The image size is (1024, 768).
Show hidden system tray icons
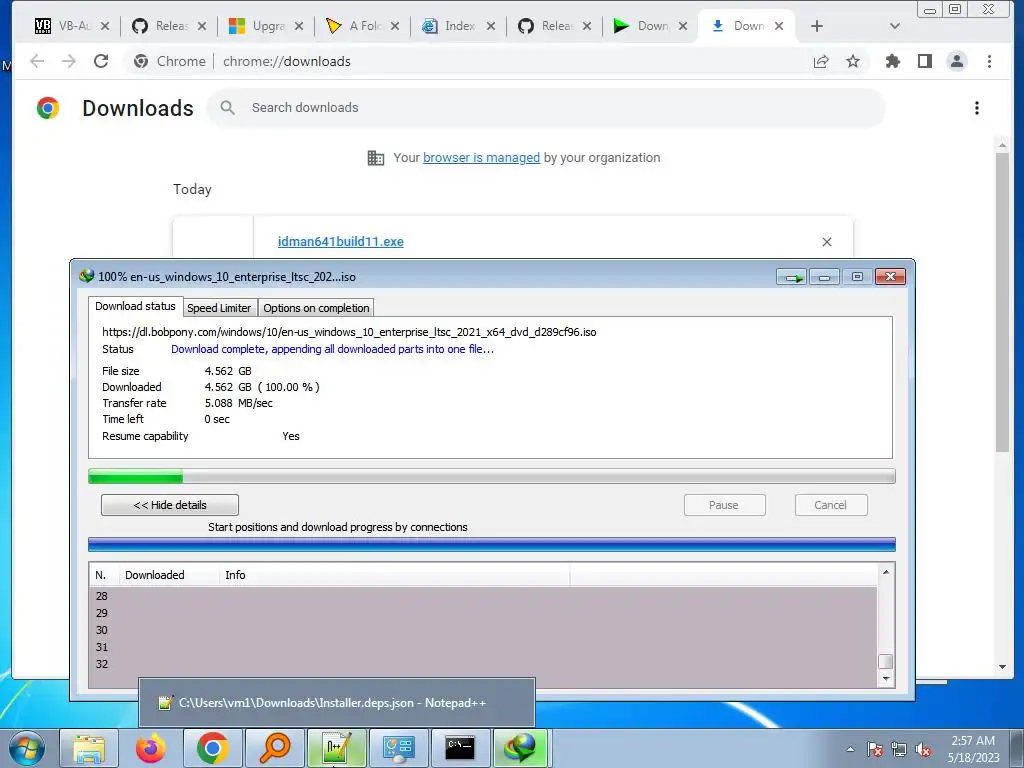pyautogui.click(x=850, y=749)
